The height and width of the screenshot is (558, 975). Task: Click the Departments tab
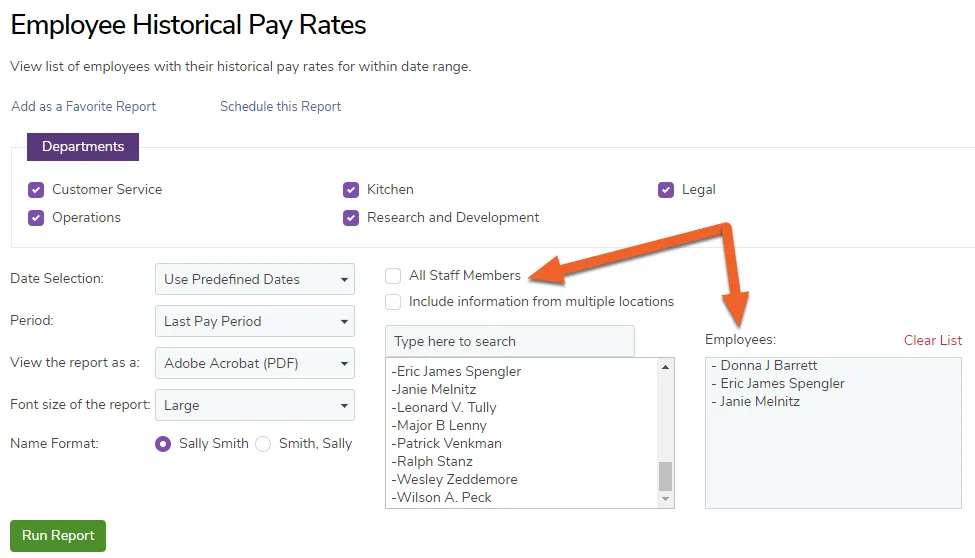[x=83, y=147]
